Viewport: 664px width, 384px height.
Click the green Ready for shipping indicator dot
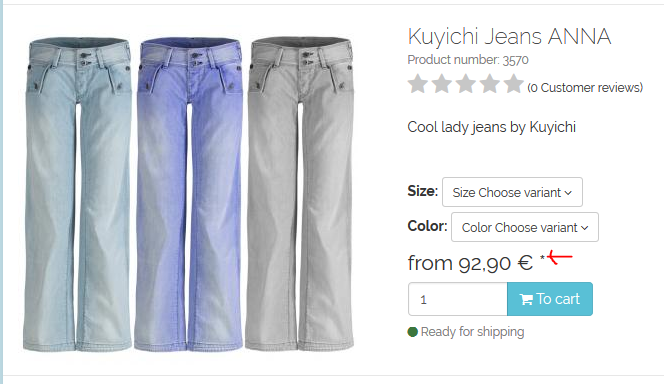pyautogui.click(x=412, y=332)
